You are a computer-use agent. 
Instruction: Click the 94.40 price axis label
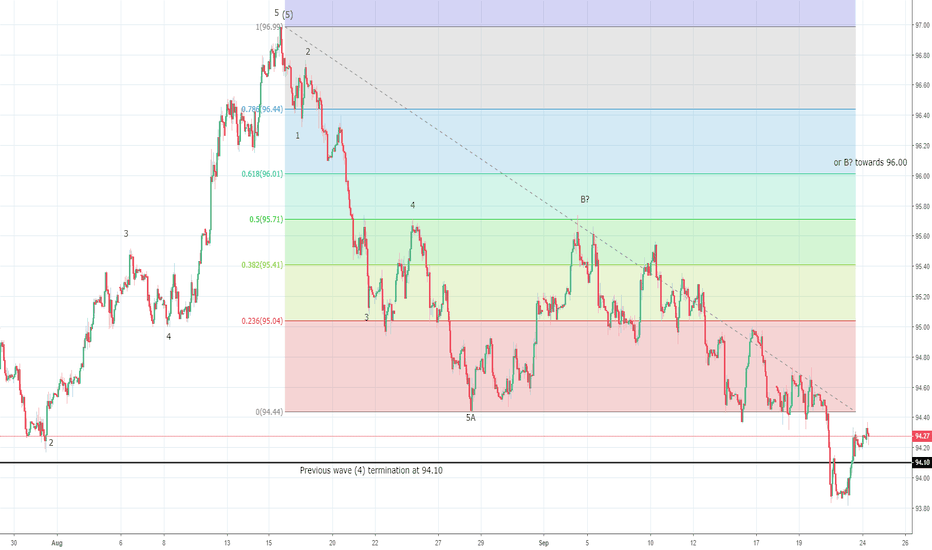[x=922, y=417]
